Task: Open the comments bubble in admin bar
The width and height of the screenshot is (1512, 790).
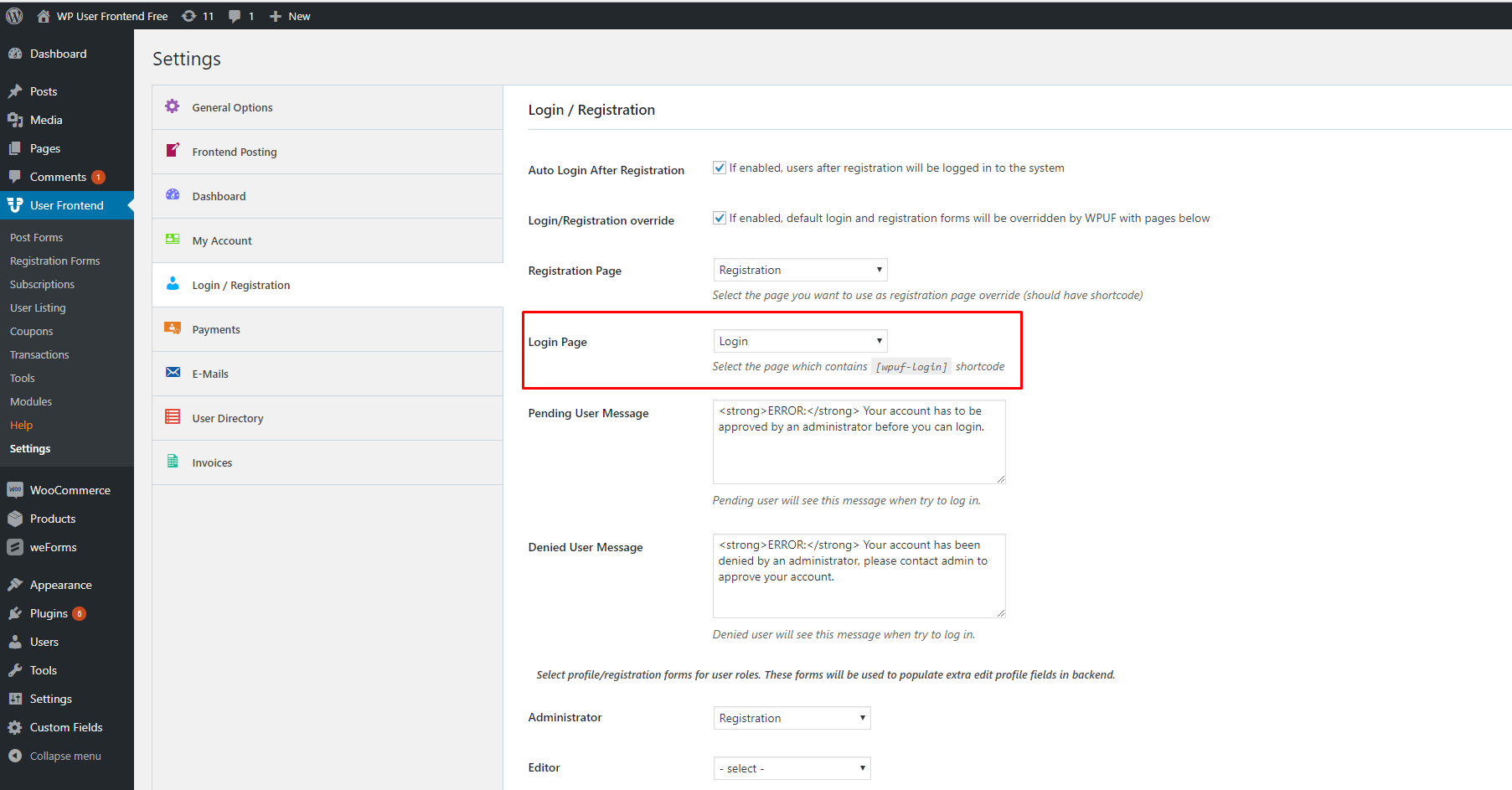Action: click(x=235, y=16)
